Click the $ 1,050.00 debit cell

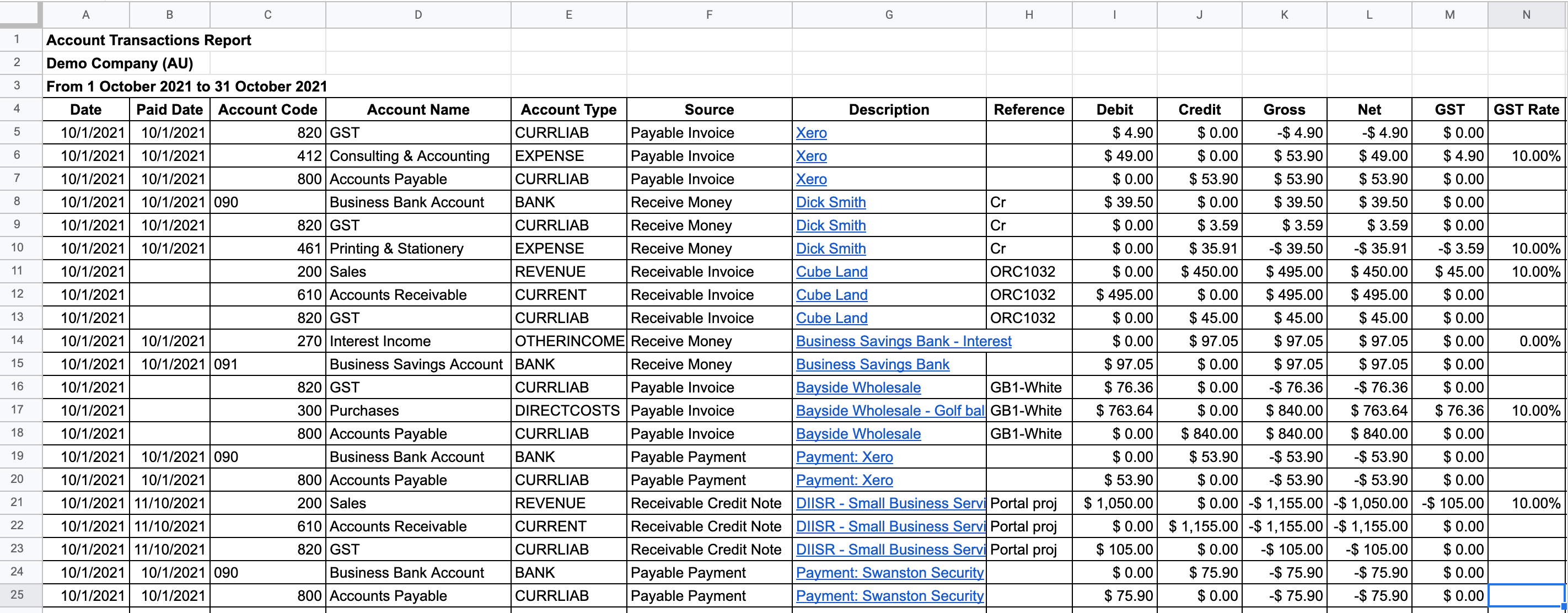pyautogui.click(x=1114, y=503)
